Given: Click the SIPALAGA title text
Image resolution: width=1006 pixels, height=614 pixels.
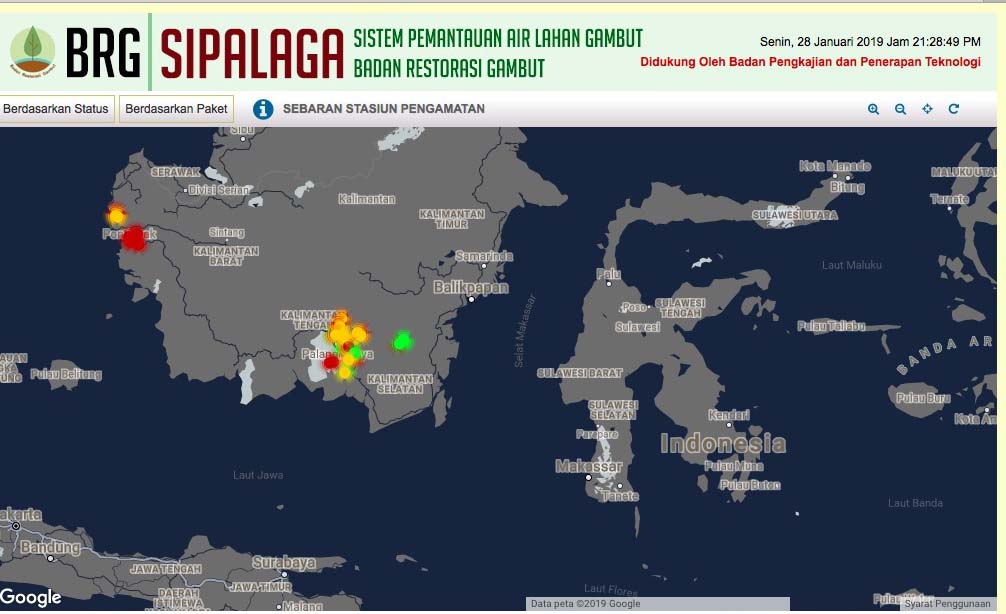Looking at the screenshot, I should [x=251, y=52].
